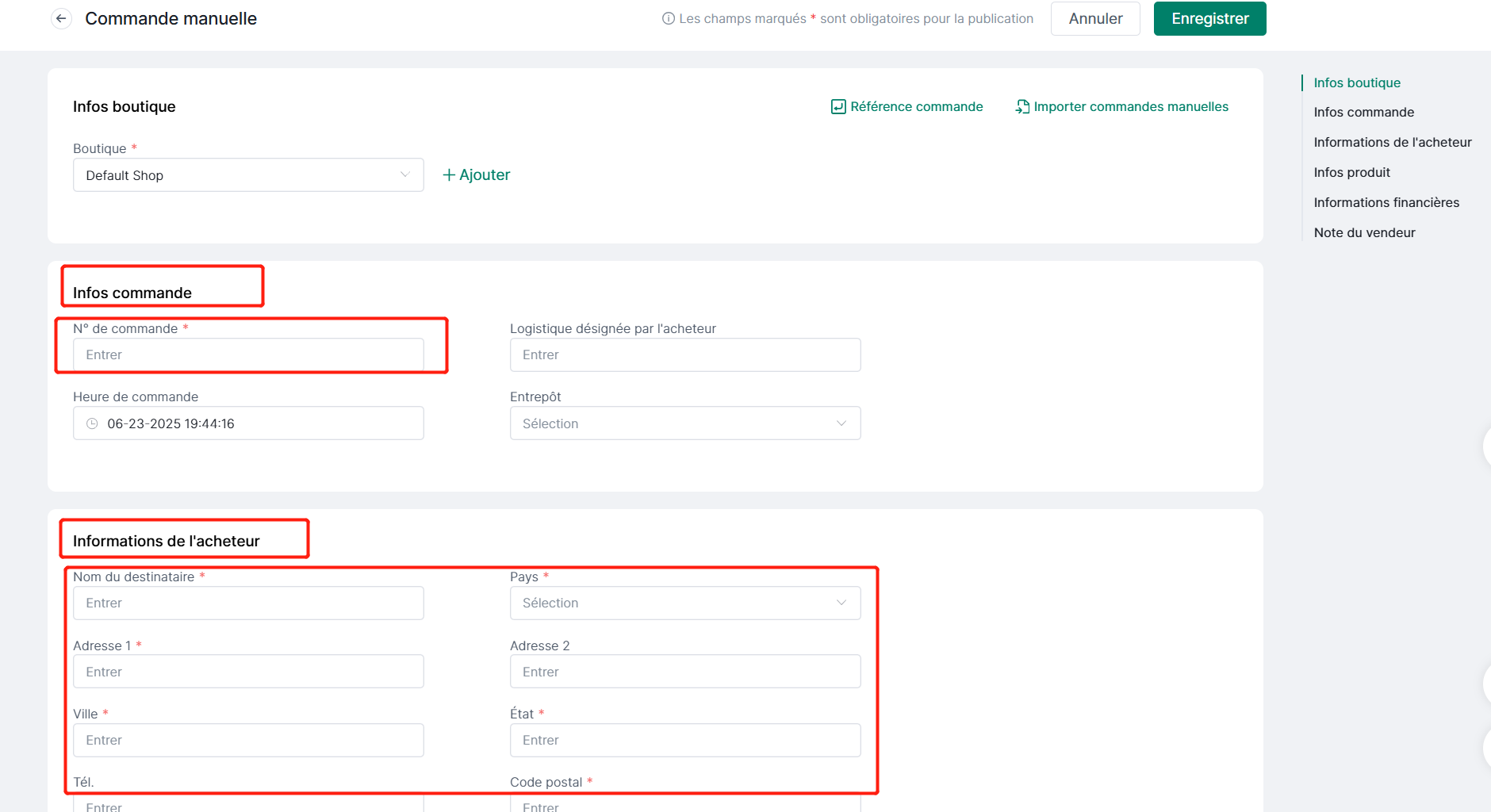Click the back arrow beside Commande manuelle
This screenshot has width=1491, height=812.
tap(61, 18)
